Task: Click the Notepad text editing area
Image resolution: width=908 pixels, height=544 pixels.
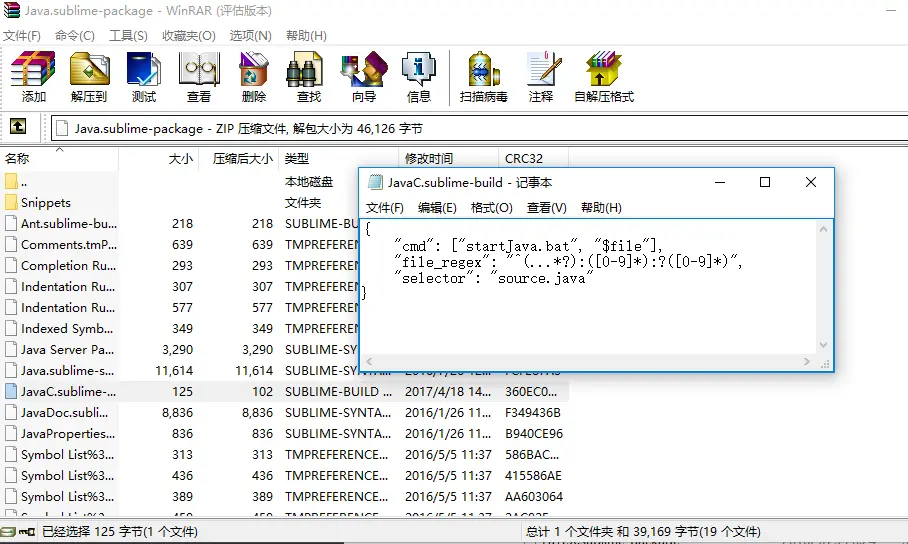Action: pyautogui.click(x=590, y=287)
